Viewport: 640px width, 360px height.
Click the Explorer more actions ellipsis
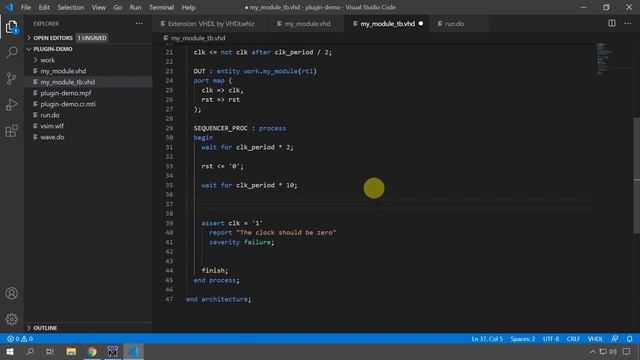[139, 24]
